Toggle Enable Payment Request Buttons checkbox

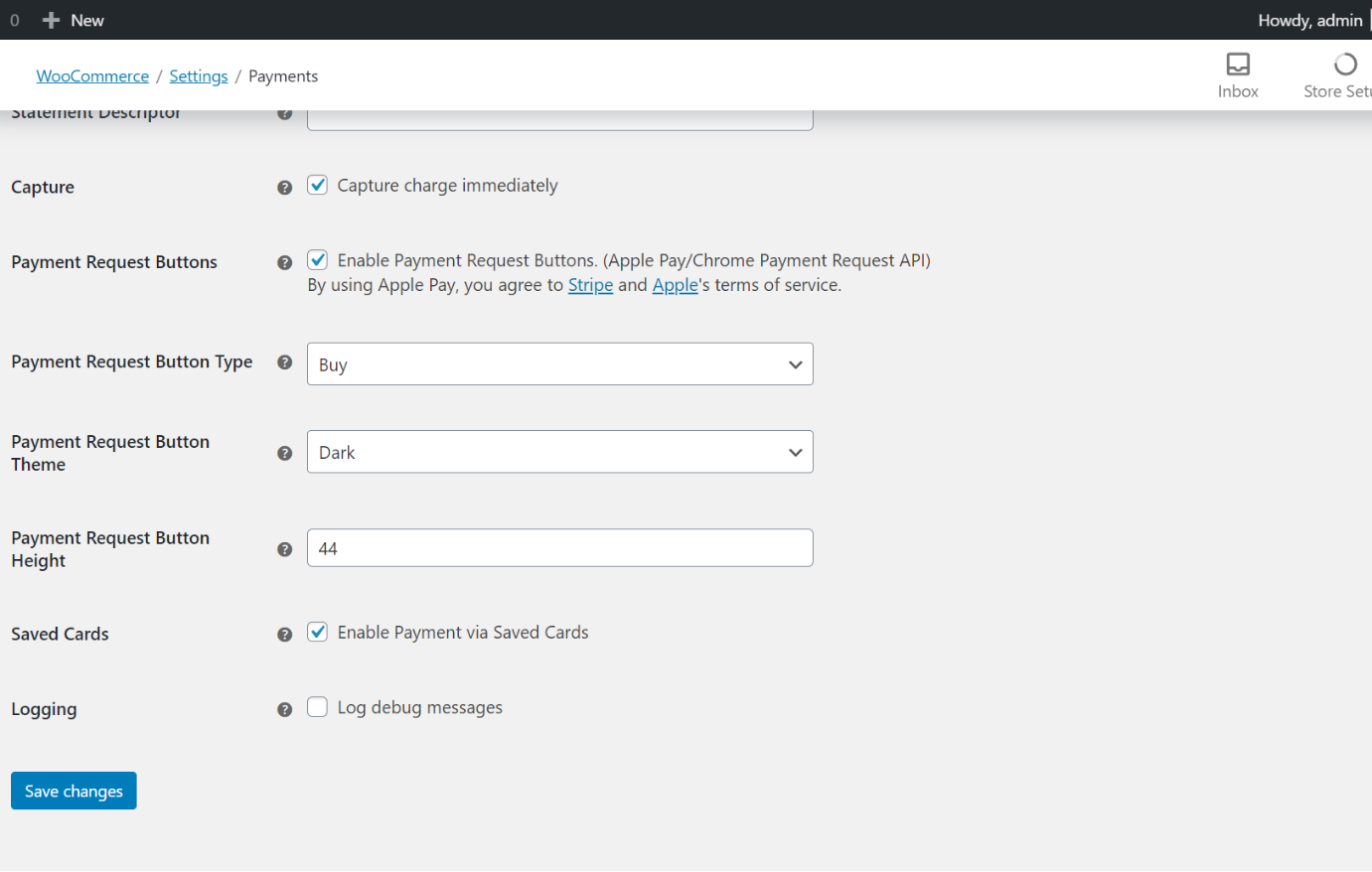(318, 260)
